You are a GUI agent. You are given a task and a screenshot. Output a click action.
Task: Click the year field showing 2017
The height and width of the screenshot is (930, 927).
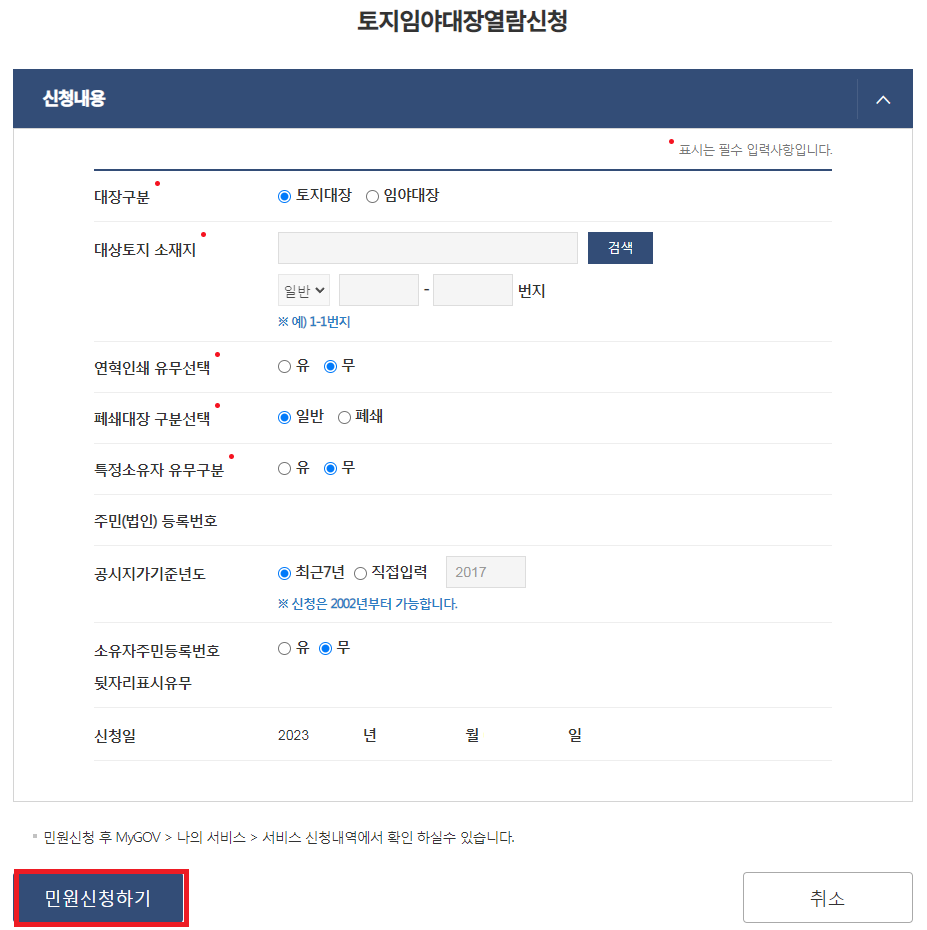pyautogui.click(x=486, y=572)
